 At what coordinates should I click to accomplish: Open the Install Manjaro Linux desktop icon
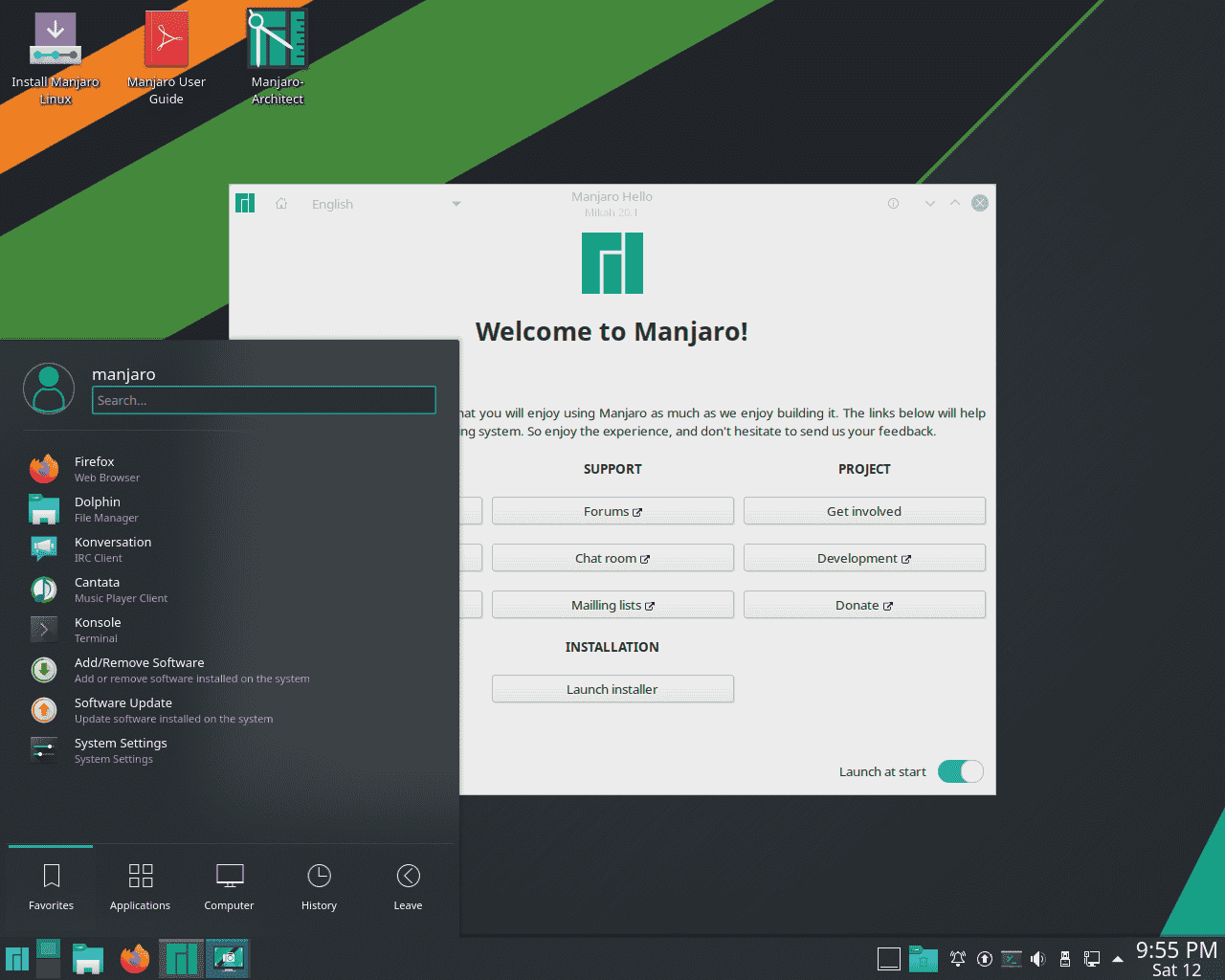point(55,38)
